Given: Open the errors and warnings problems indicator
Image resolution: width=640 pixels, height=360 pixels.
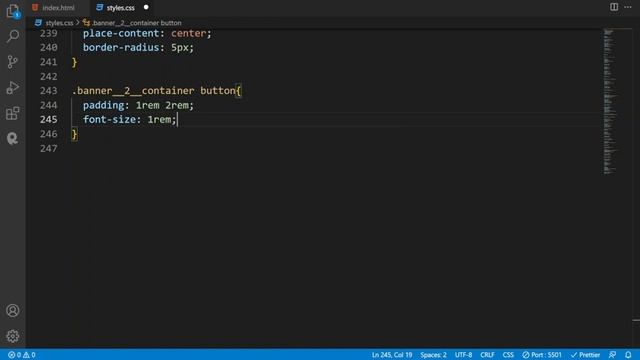Looking at the screenshot, I should tap(22, 355).
